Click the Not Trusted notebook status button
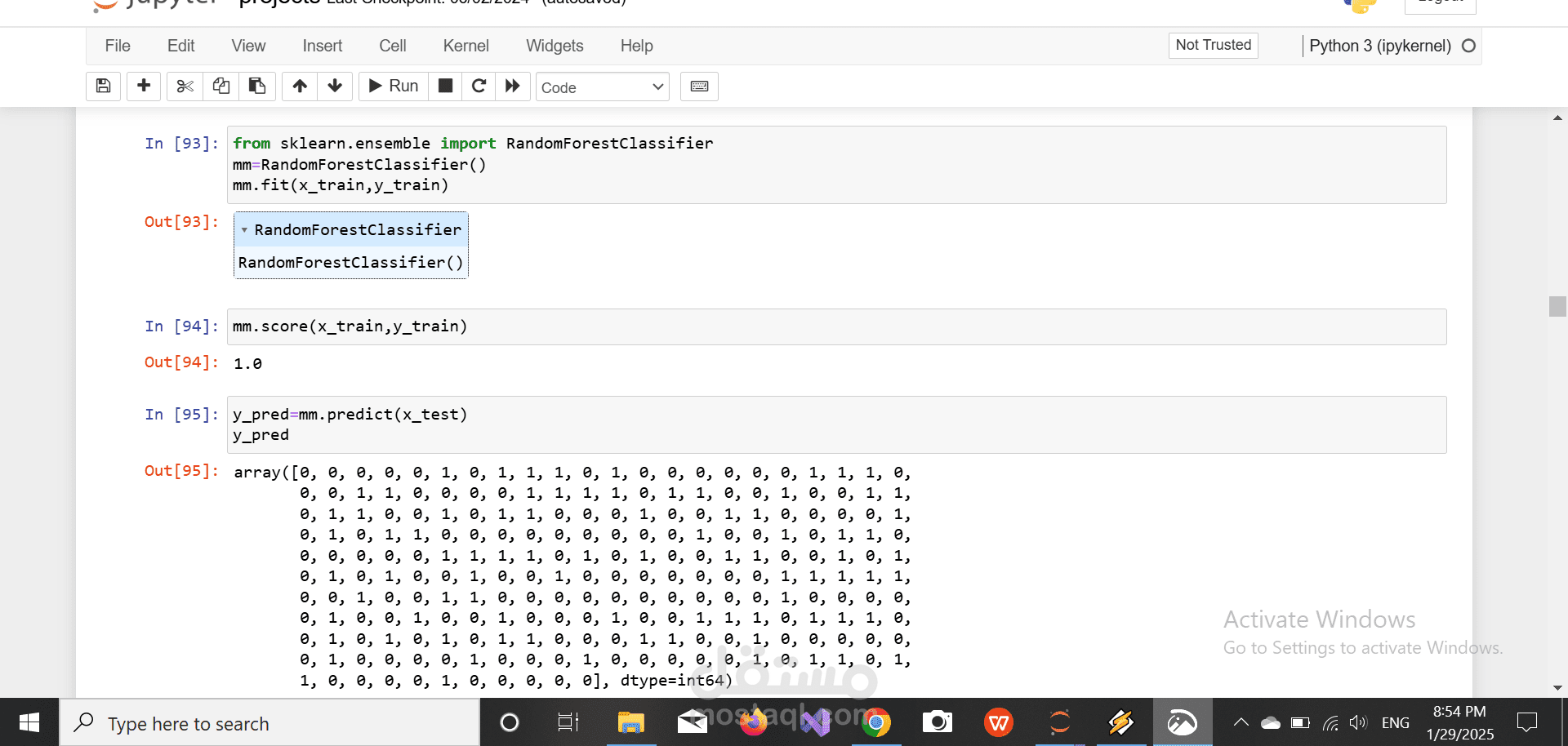The height and width of the screenshot is (746, 1568). 1213,45
